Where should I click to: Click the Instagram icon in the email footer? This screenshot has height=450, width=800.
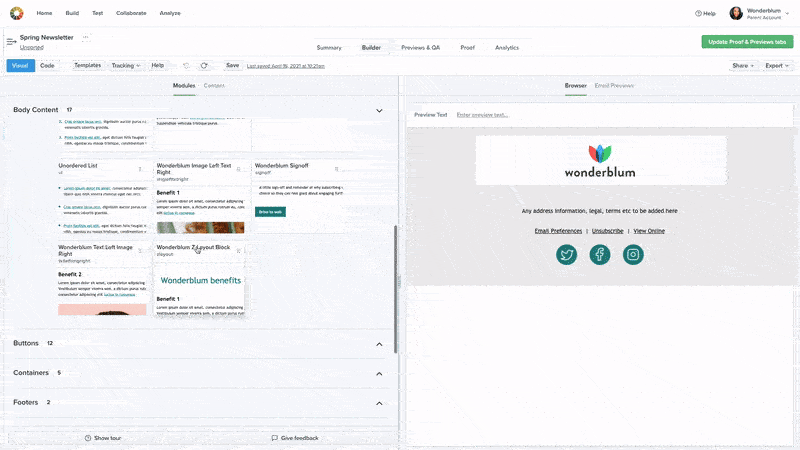tap(633, 254)
